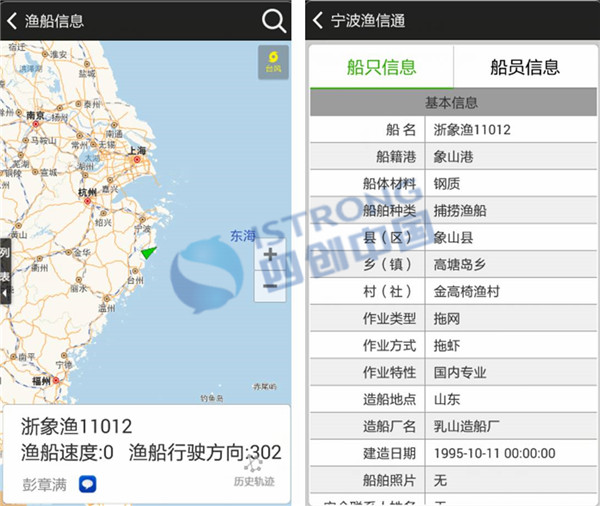Open the 台风 typhoon layer icon
This screenshot has width=600, height=506.
click(x=272, y=62)
